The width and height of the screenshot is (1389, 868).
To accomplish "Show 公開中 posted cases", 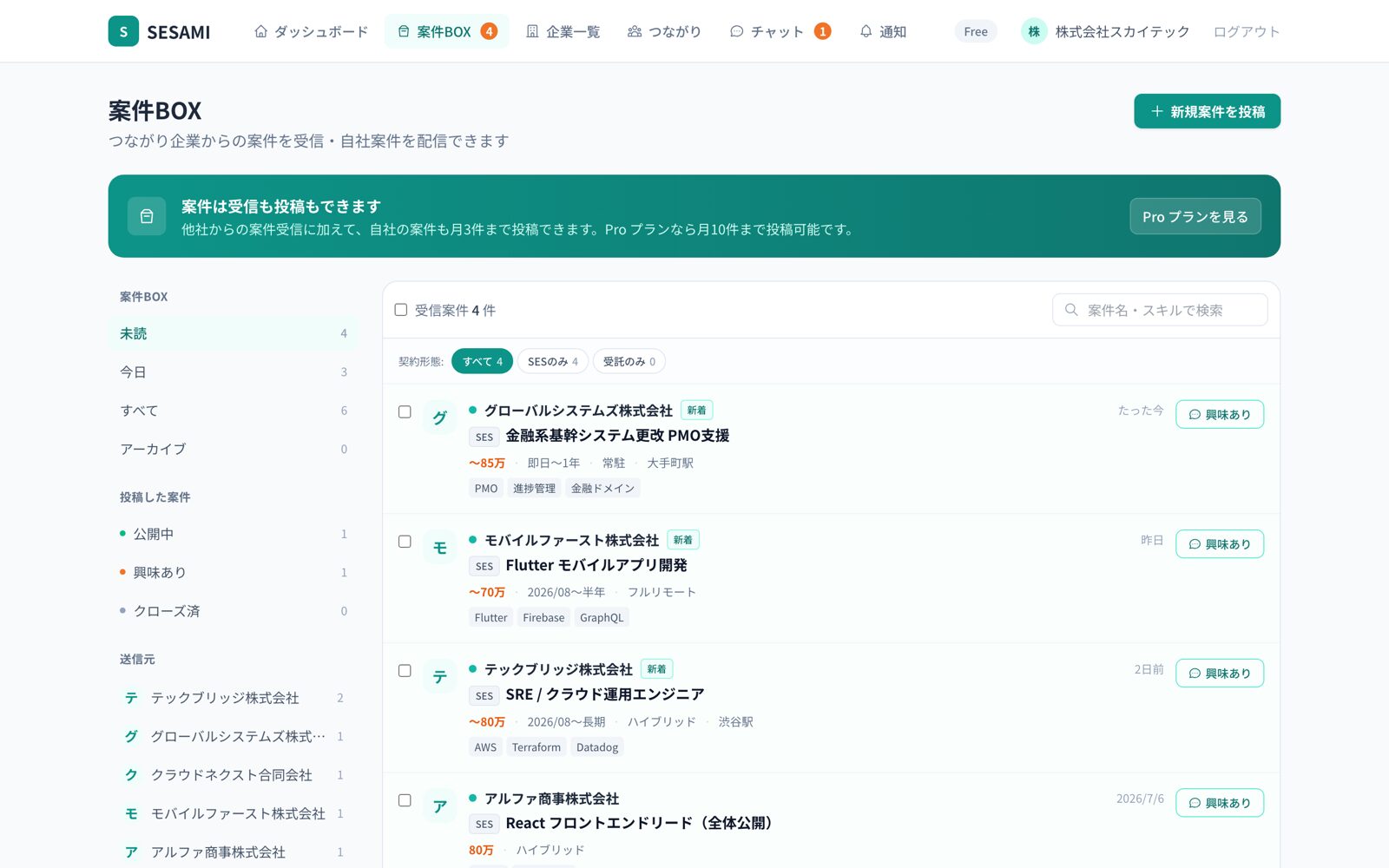I will [x=233, y=534].
